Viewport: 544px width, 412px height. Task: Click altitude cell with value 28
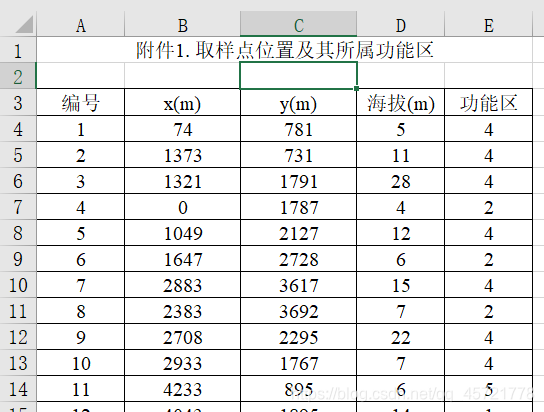click(401, 180)
